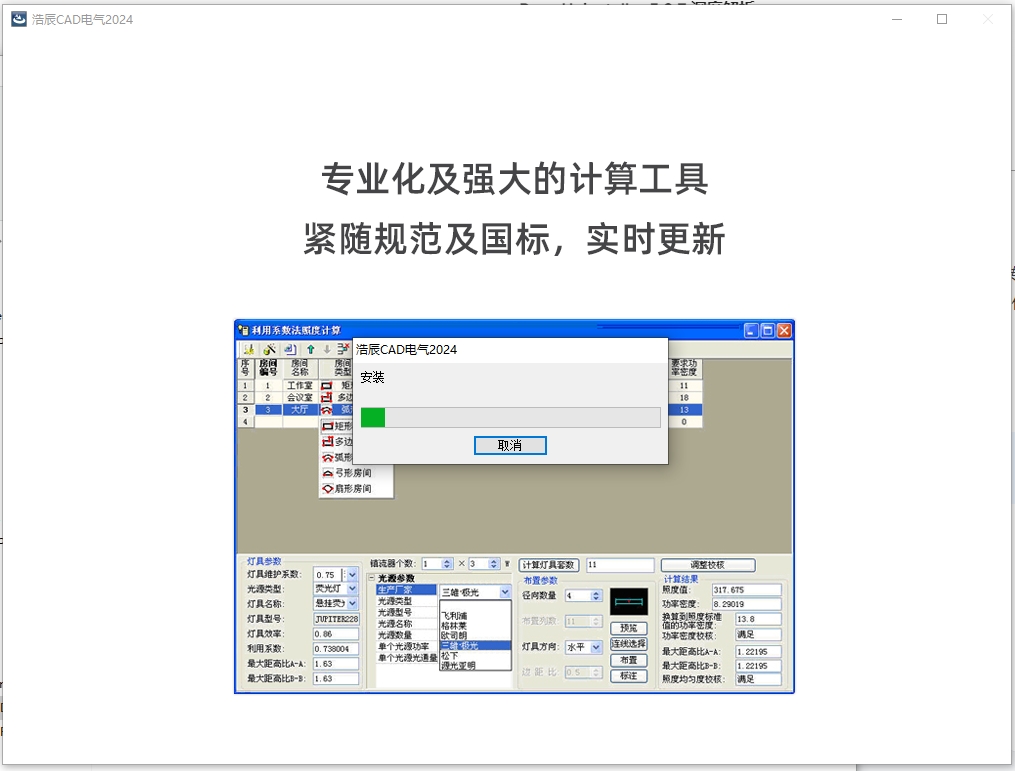Click the 照度值 field showing 317.675
Image resolution: width=1015 pixels, height=771 pixels.
tap(746, 590)
